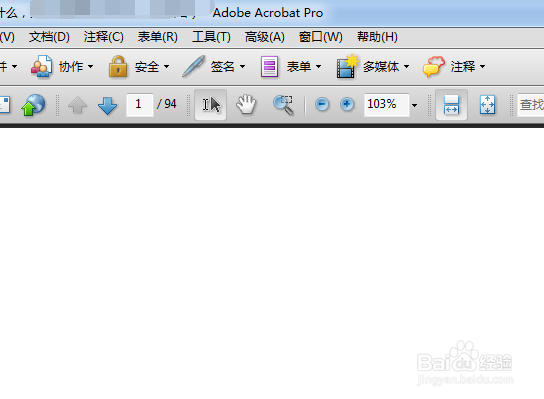Image resolution: width=544 pixels, height=399 pixels.
Task: Toggle fit full page view
Action: click(487, 105)
